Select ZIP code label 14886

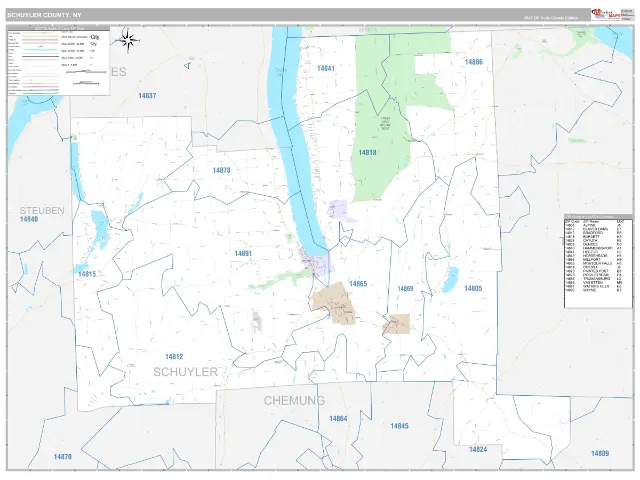pyautogui.click(x=473, y=62)
